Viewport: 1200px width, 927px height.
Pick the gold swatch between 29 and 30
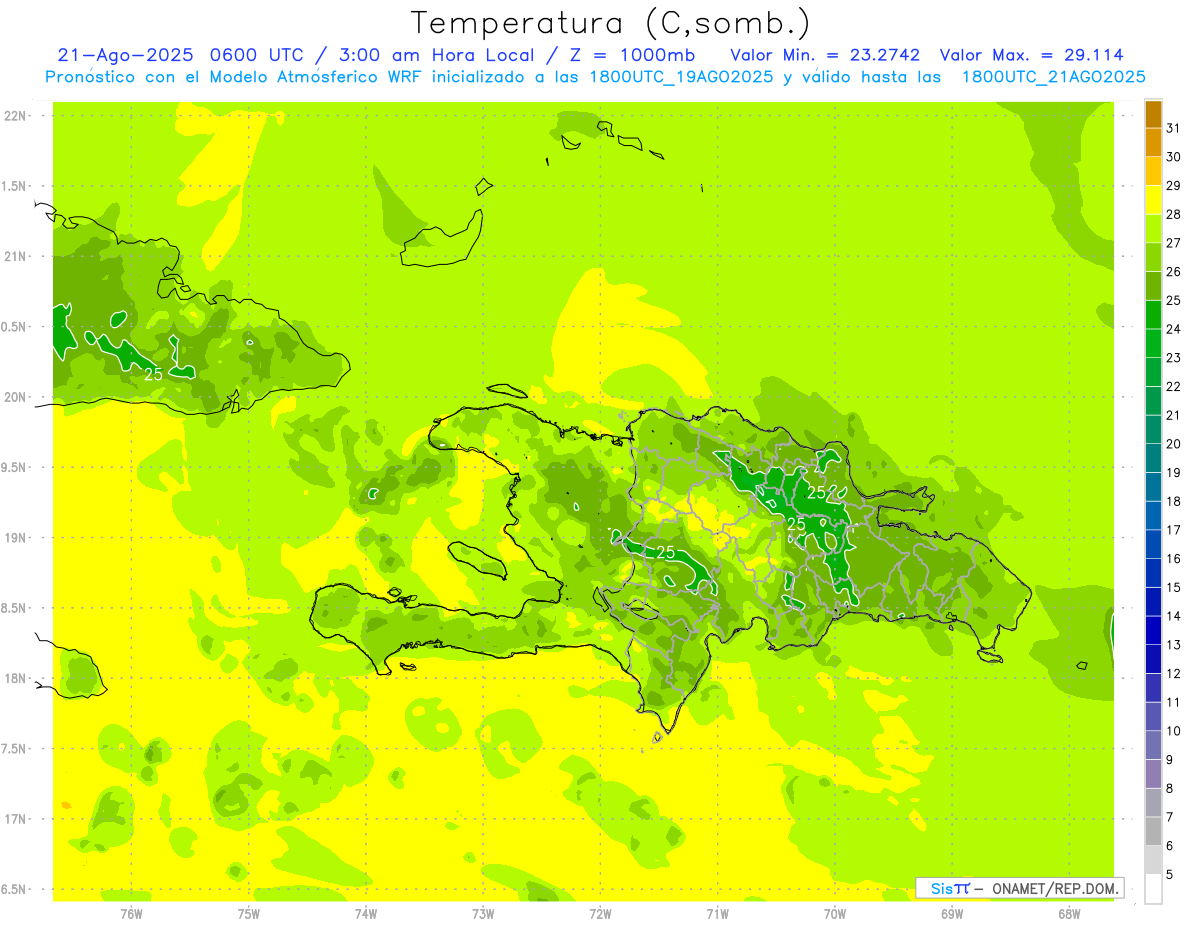coord(1153,171)
